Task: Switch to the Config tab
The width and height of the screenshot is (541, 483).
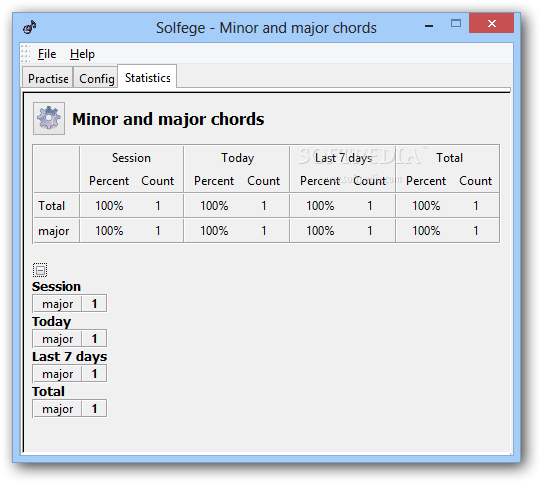Action: [x=97, y=79]
